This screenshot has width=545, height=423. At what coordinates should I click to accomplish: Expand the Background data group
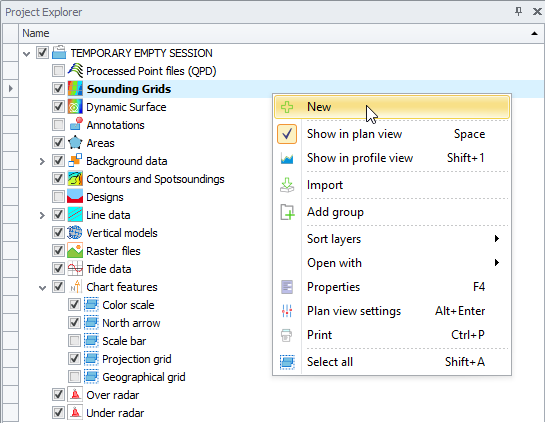42,161
